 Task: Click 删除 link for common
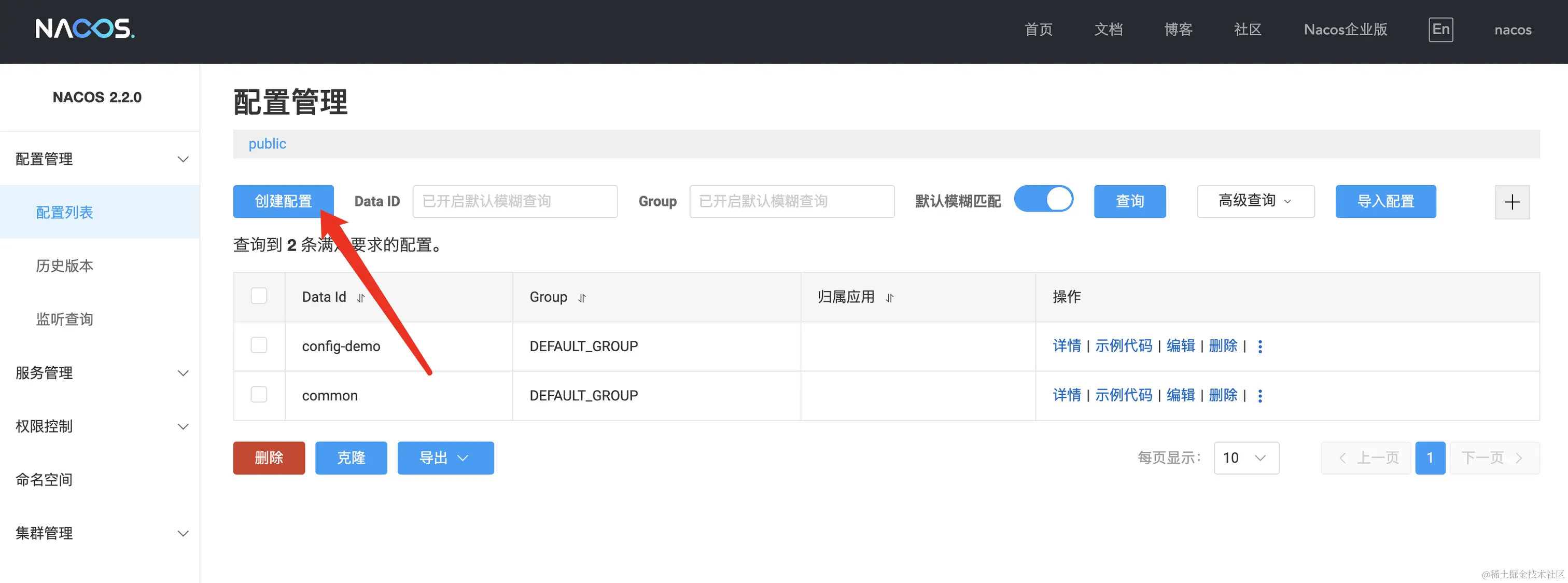(x=1223, y=395)
